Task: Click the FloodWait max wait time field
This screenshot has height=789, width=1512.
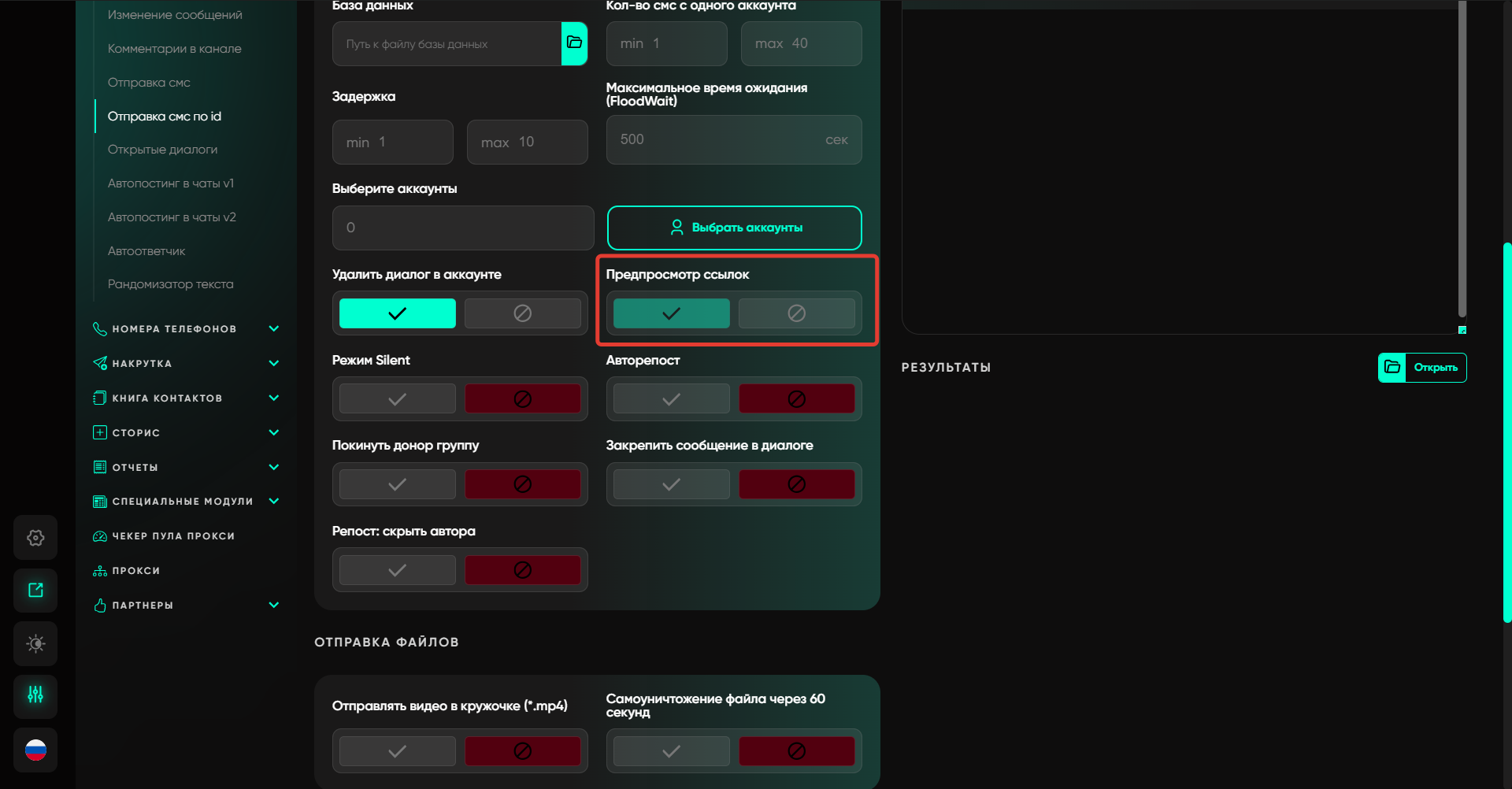Action: point(717,140)
